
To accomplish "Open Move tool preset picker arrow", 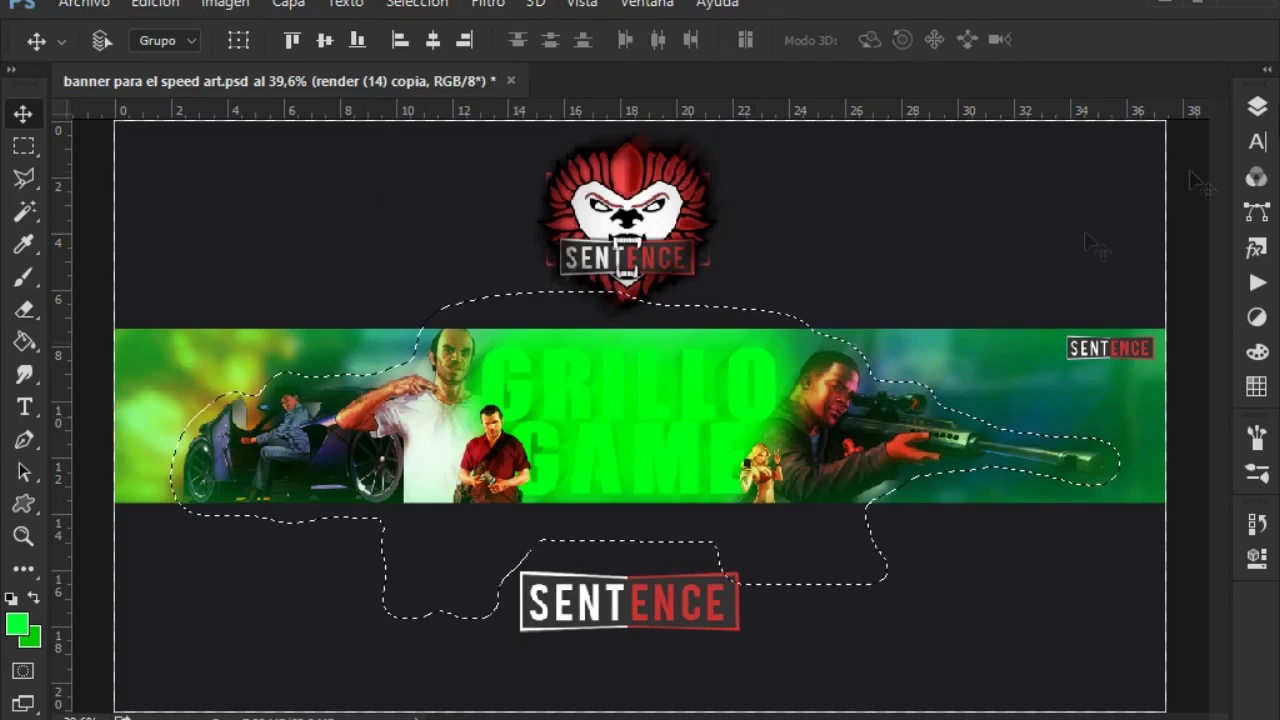I will tap(61, 41).
